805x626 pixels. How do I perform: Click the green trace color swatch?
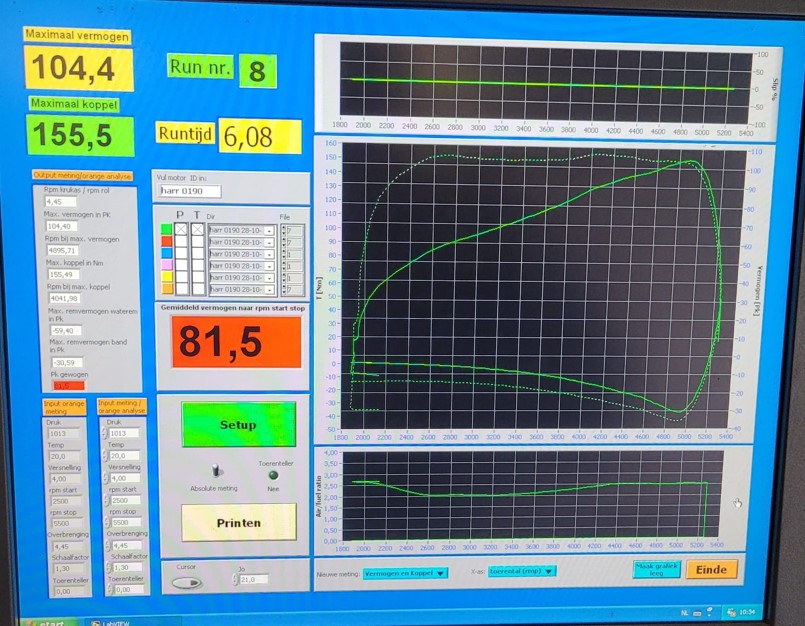coord(166,230)
